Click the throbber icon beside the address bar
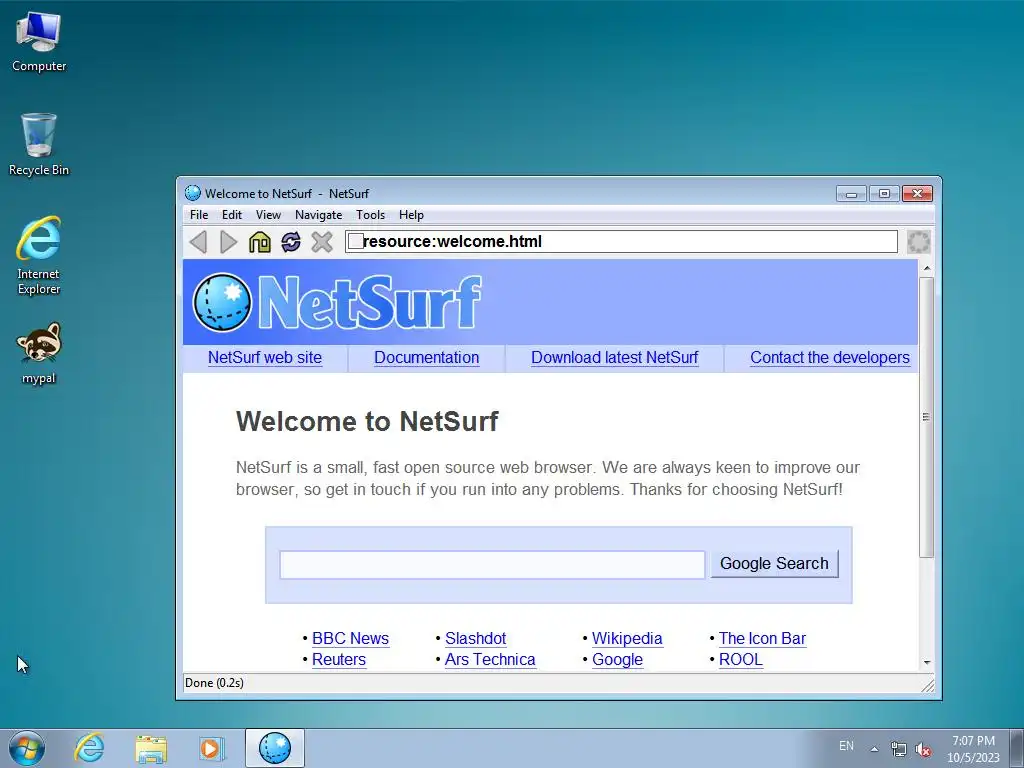1024x768 pixels. 918,242
